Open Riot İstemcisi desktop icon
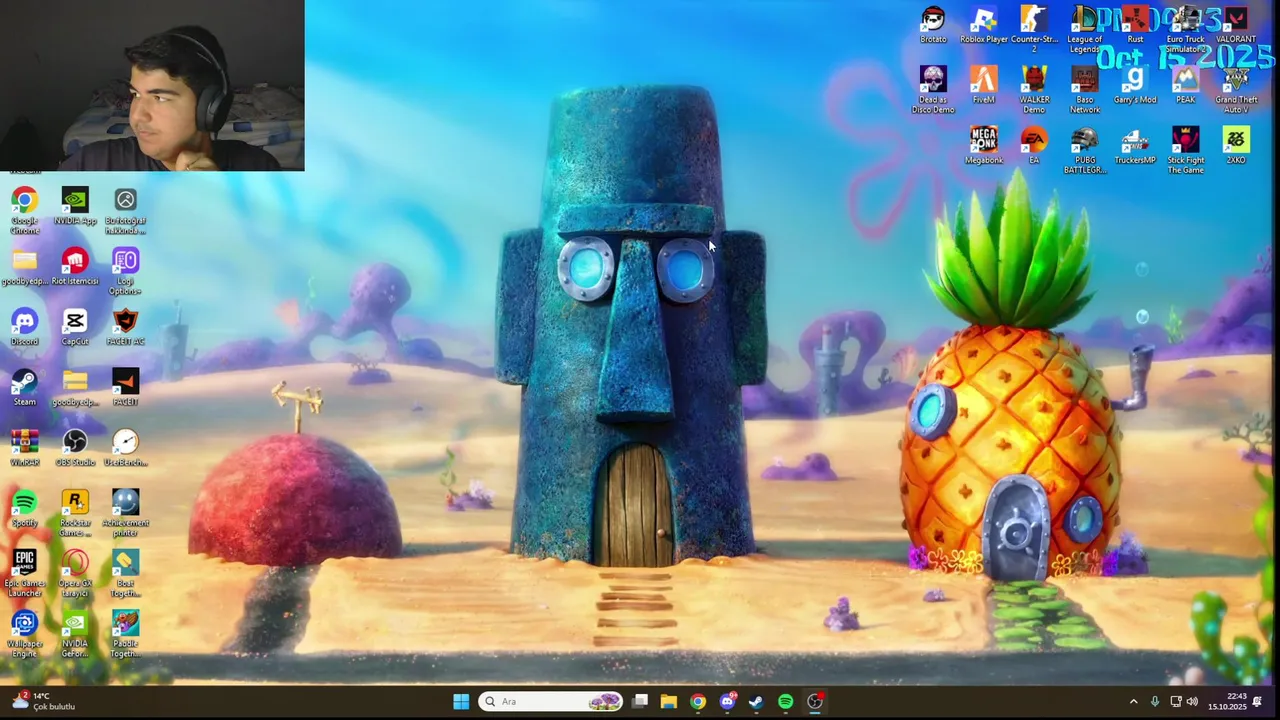1280x720 pixels. tap(75, 268)
